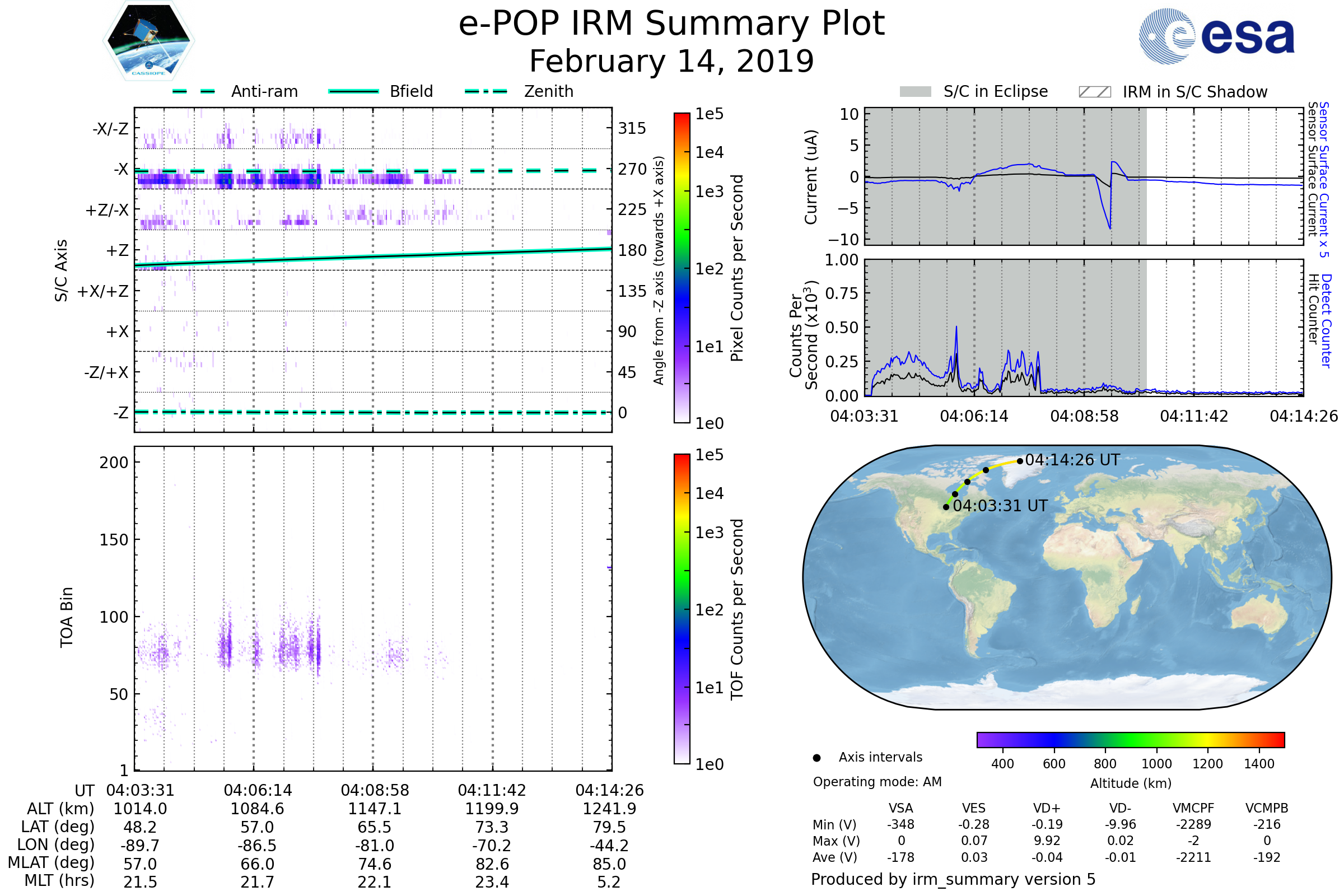Click the Bfield line in S/C axis plot
Screen dimensions: 1344x896
point(372,258)
